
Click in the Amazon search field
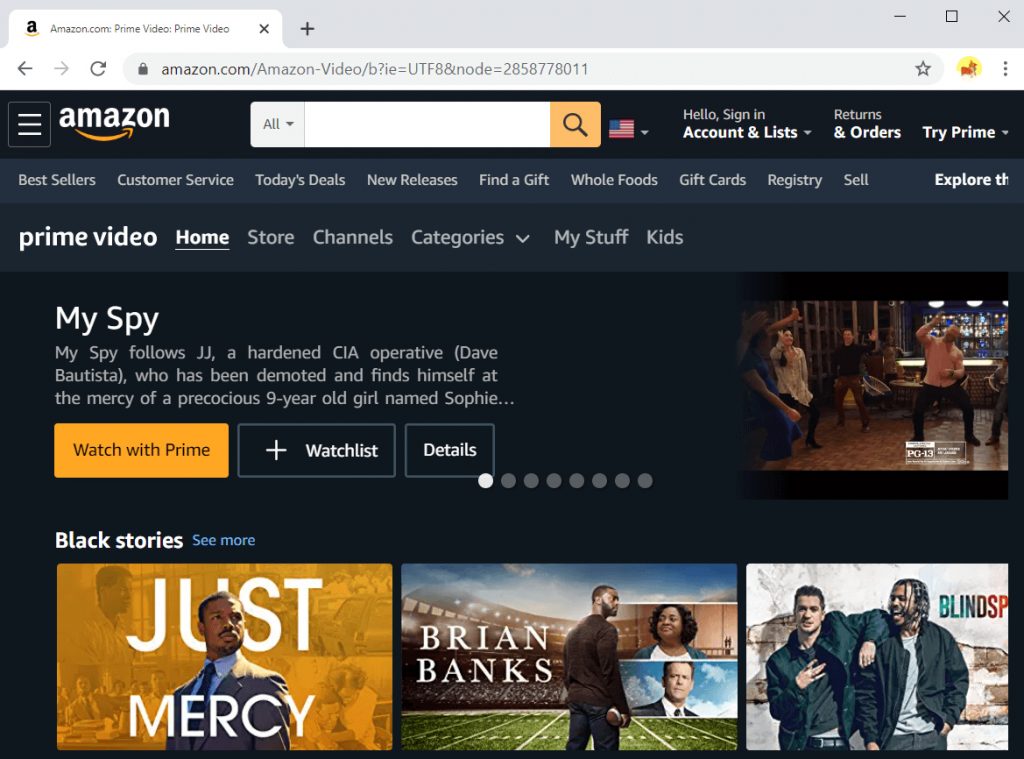(427, 124)
